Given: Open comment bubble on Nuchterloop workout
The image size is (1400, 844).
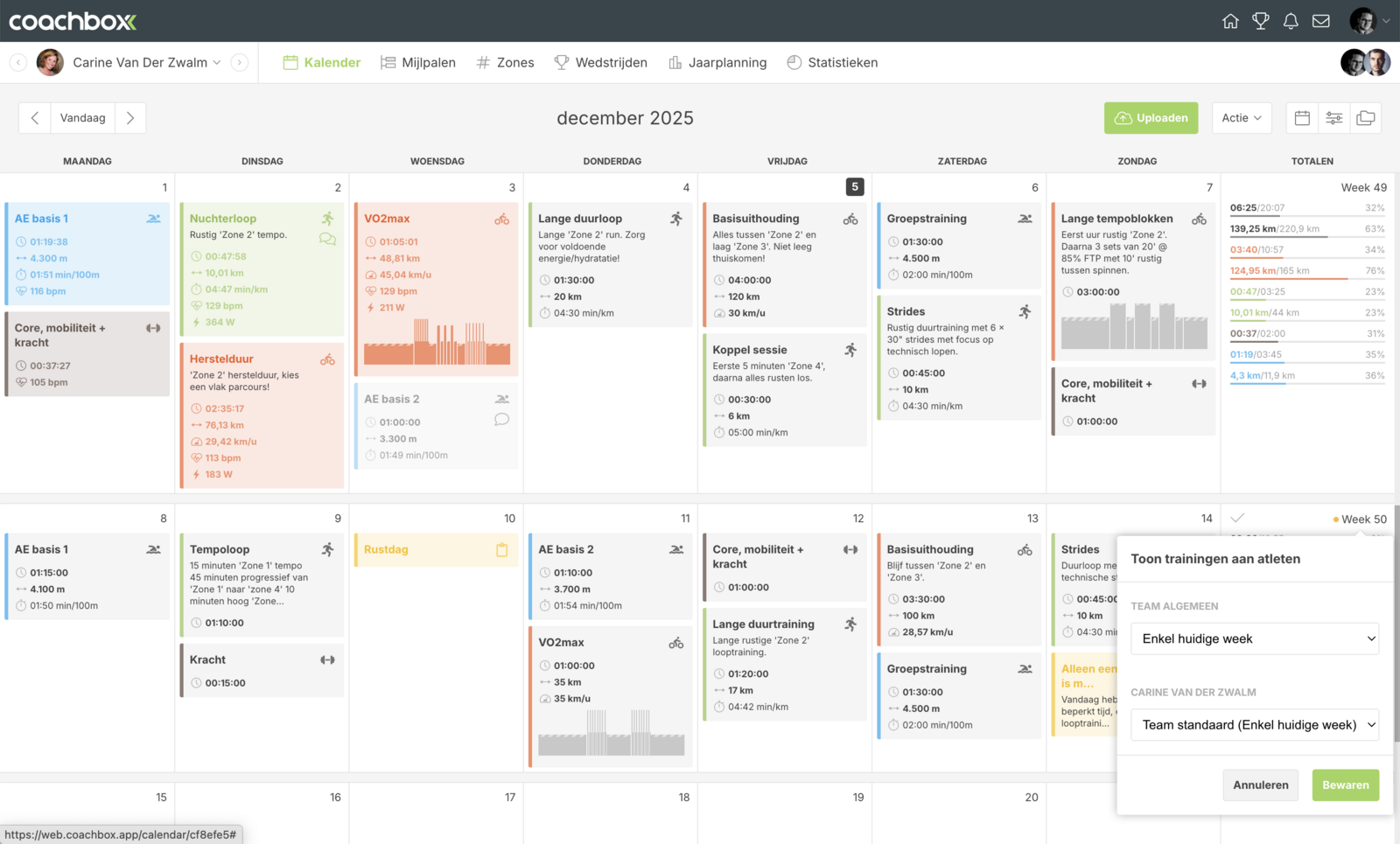Looking at the screenshot, I should pyautogui.click(x=327, y=239).
